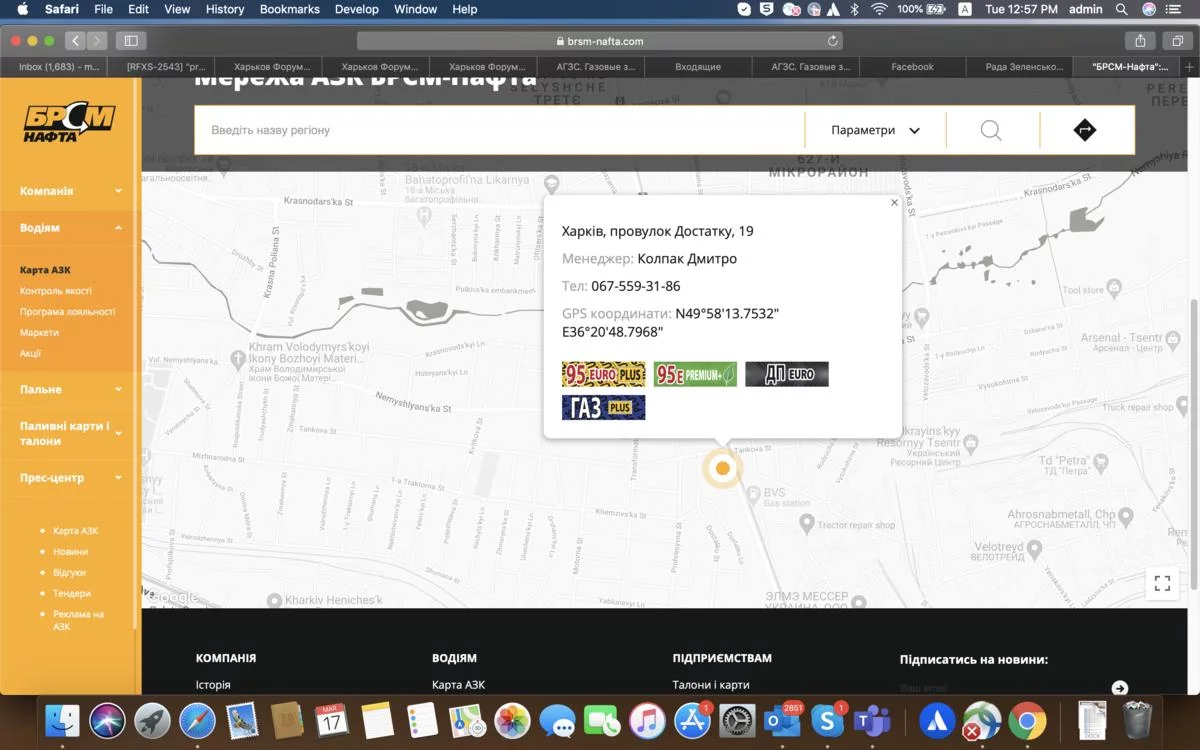Image resolution: width=1200 pixels, height=750 pixels.
Task: Open Microsoft Teams from Dock
Action: point(873,720)
